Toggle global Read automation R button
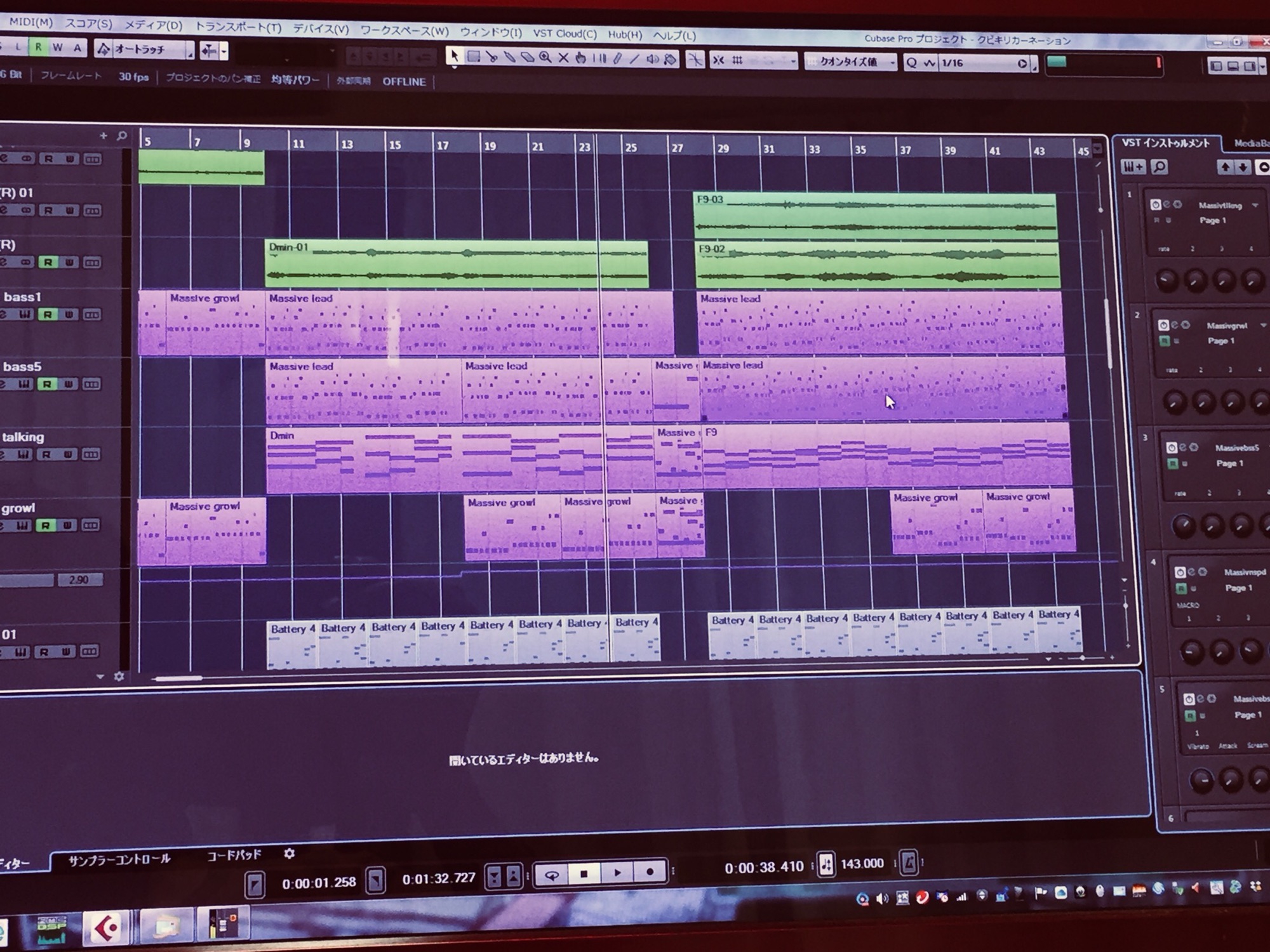1270x952 pixels. [x=38, y=47]
